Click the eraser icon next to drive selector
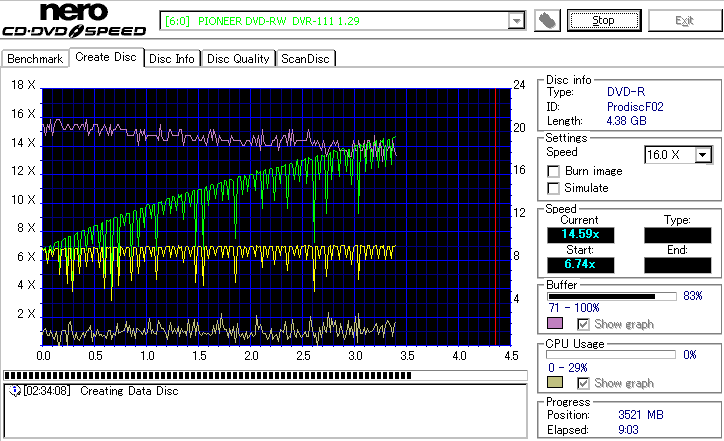Image resolution: width=724 pixels, height=441 pixels. 547,21
